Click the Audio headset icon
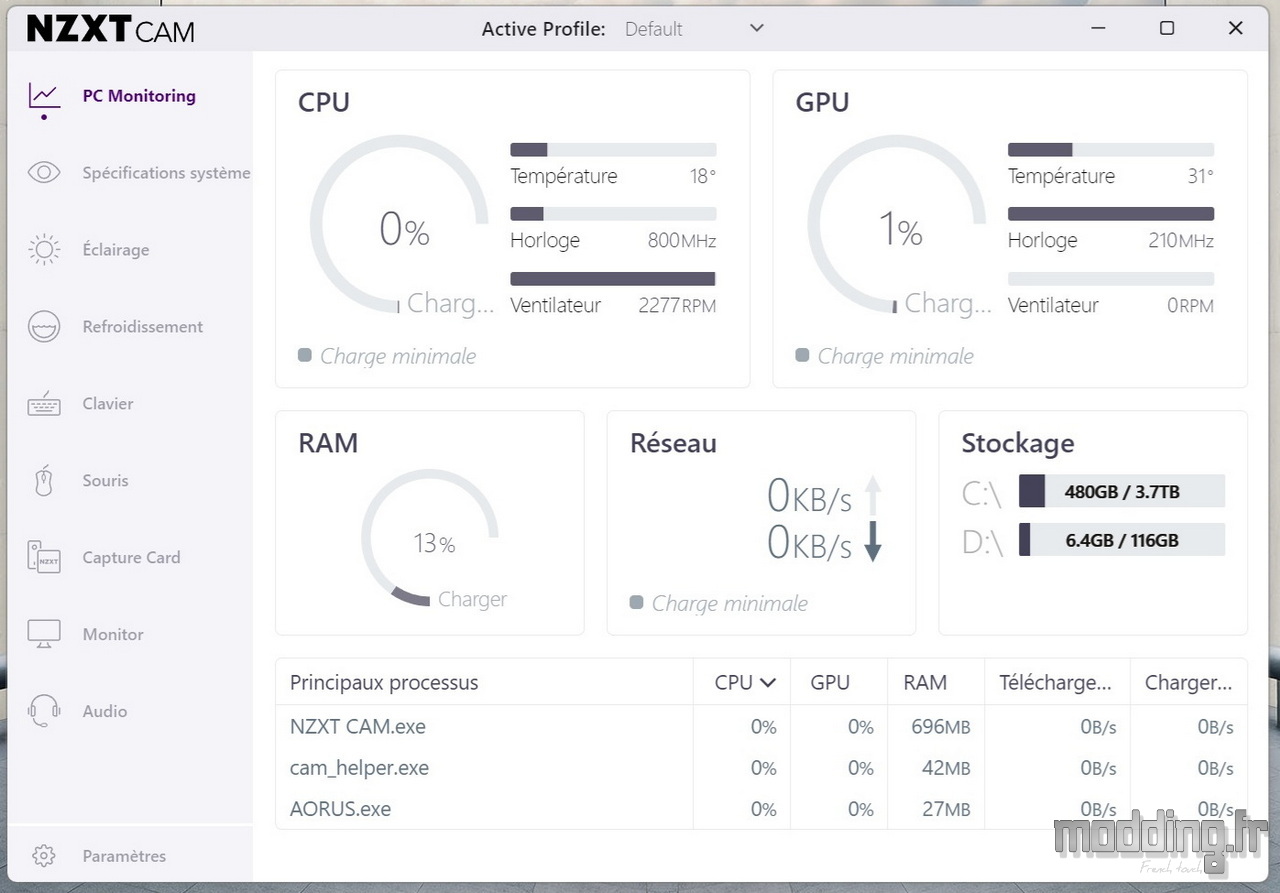The height and width of the screenshot is (893, 1280). pyautogui.click(x=44, y=711)
